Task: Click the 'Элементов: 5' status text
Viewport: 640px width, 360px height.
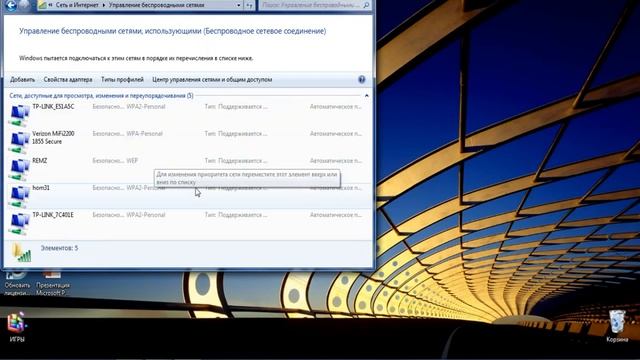Action: point(59,248)
